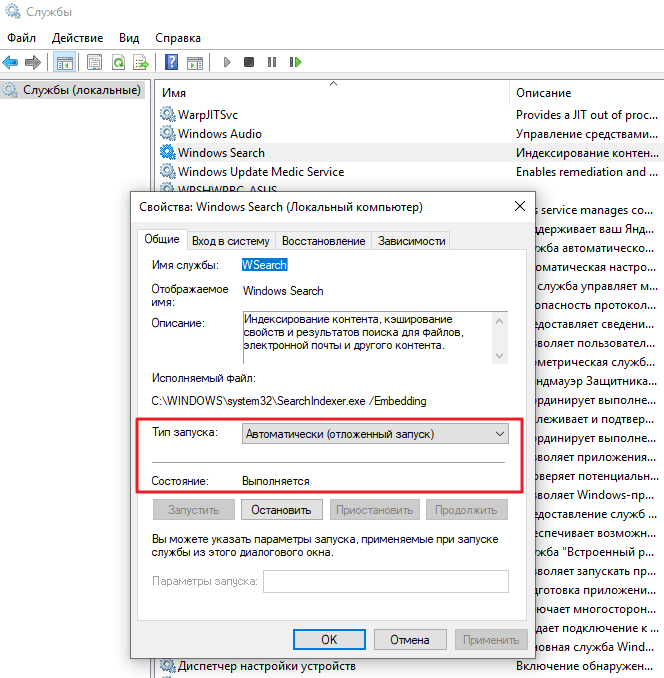
Task: Click the description scroll down arrow
Action: [500, 356]
